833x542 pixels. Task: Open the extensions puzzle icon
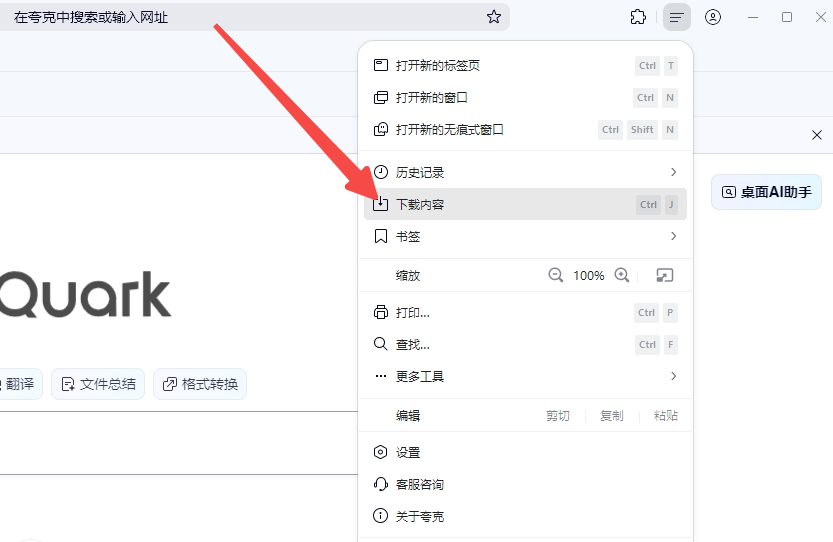638,17
